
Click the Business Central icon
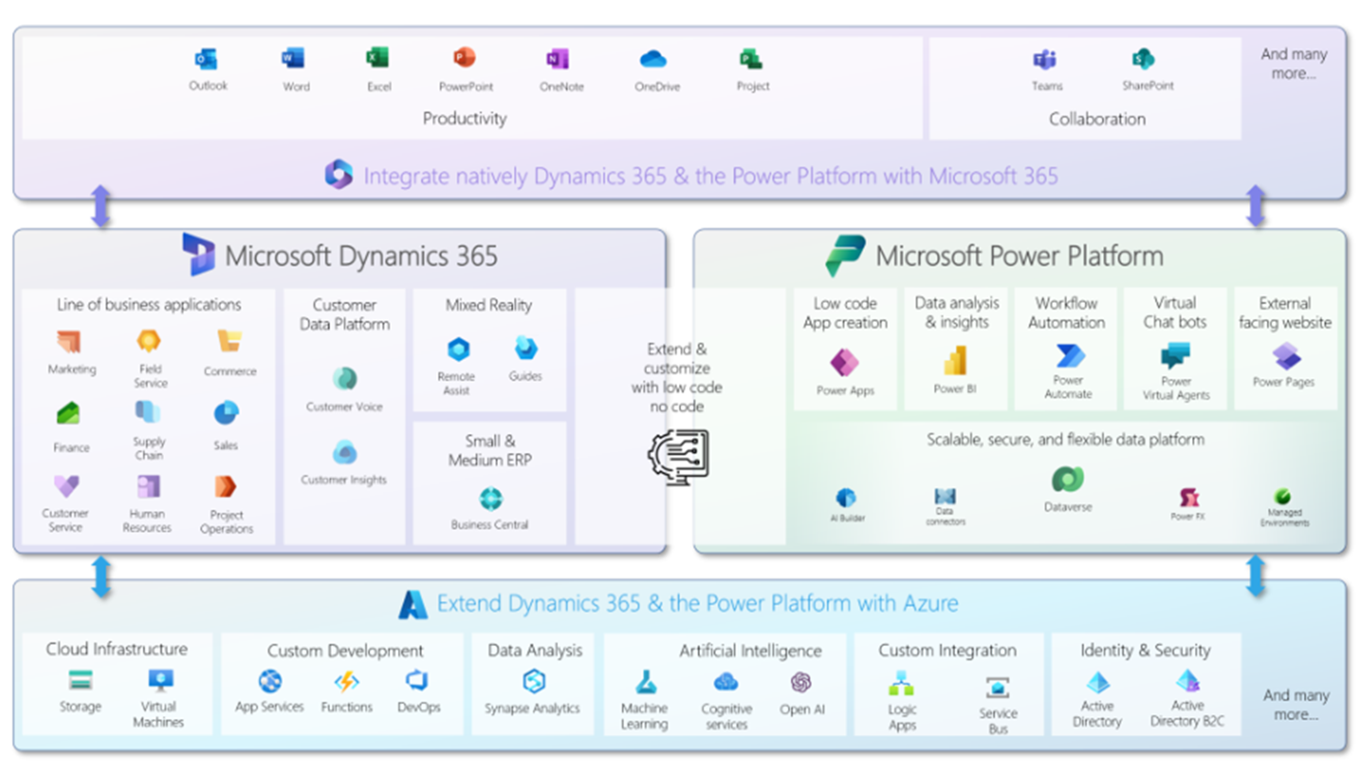tap(490, 499)
